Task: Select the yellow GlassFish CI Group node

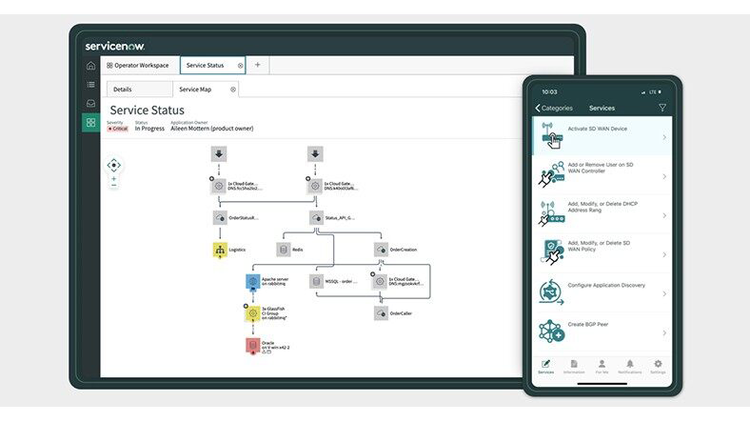Action: click(253, 314)
